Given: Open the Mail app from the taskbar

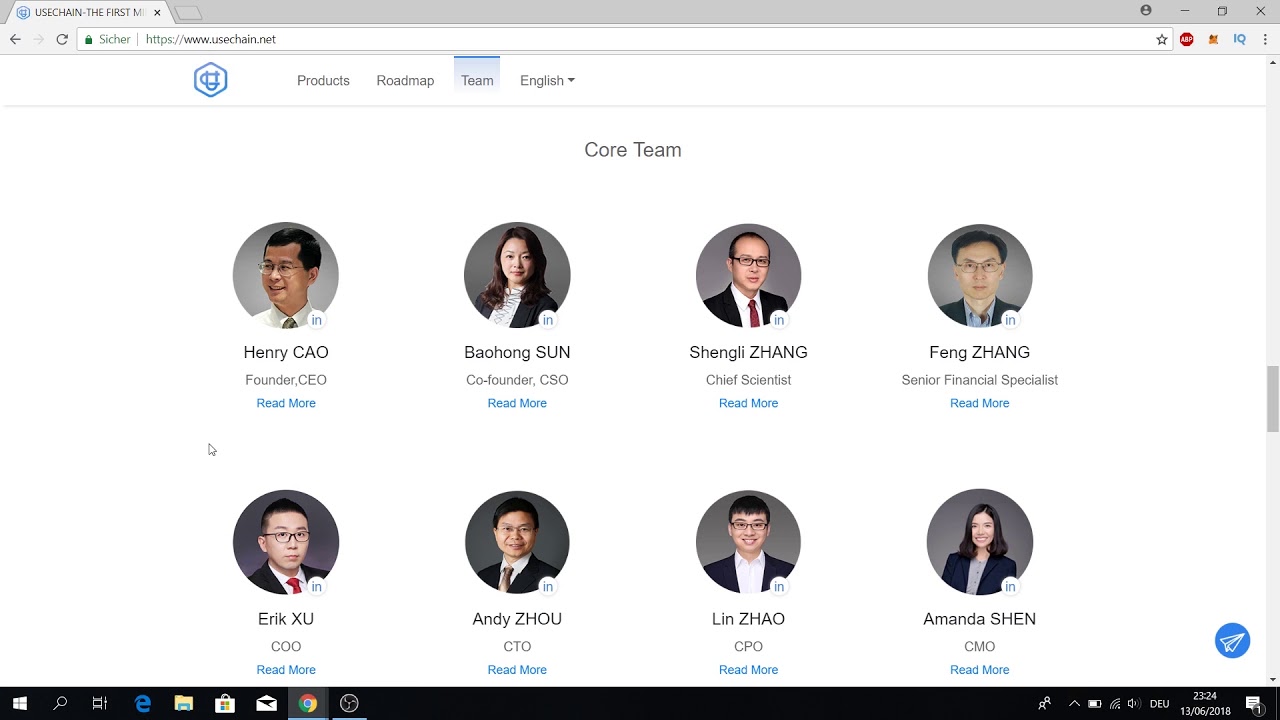Looking at the screenshot, I should [x=266, y=703].
